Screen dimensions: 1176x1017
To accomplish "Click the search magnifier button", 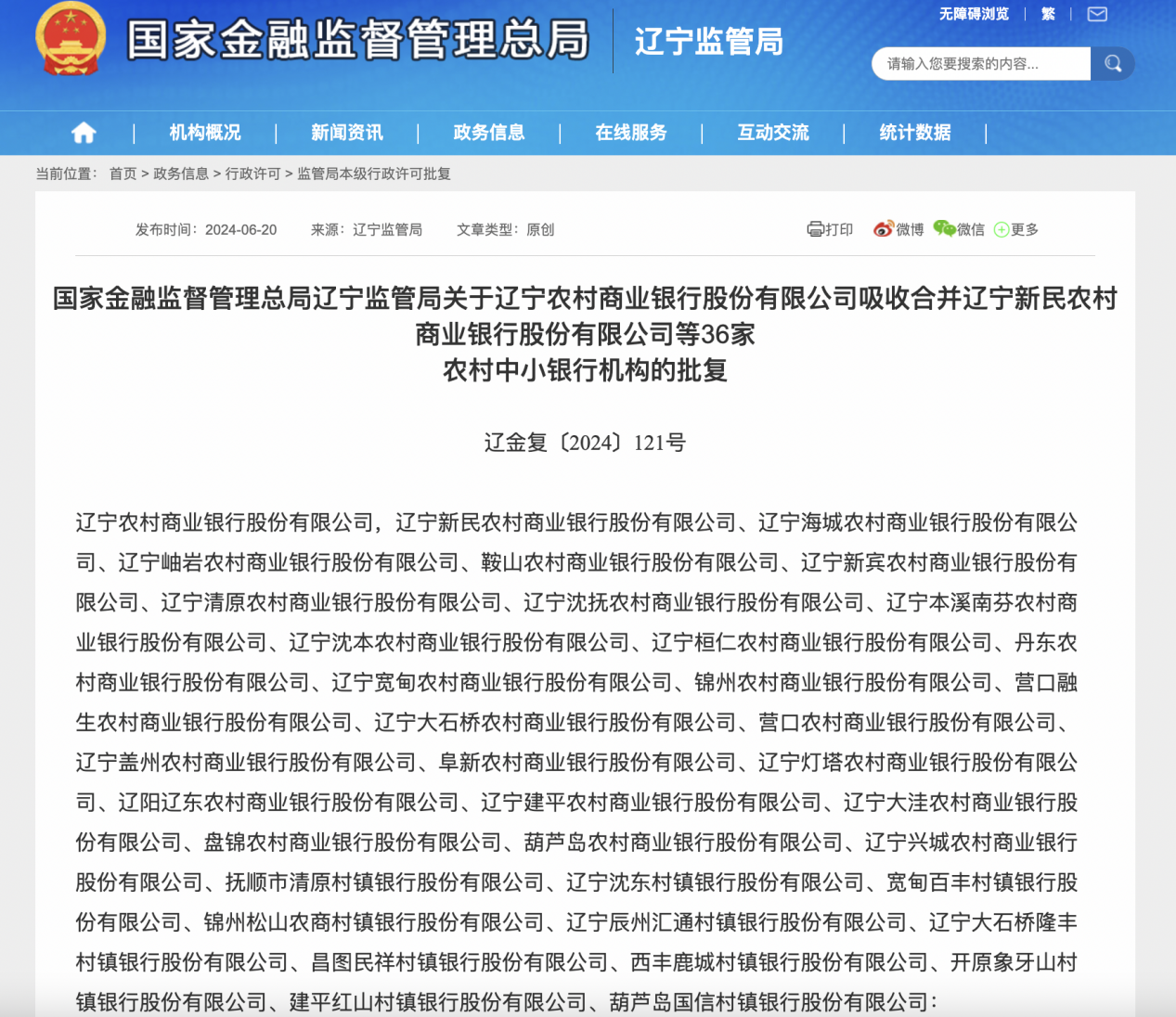I will click(x=1113, y=63).
